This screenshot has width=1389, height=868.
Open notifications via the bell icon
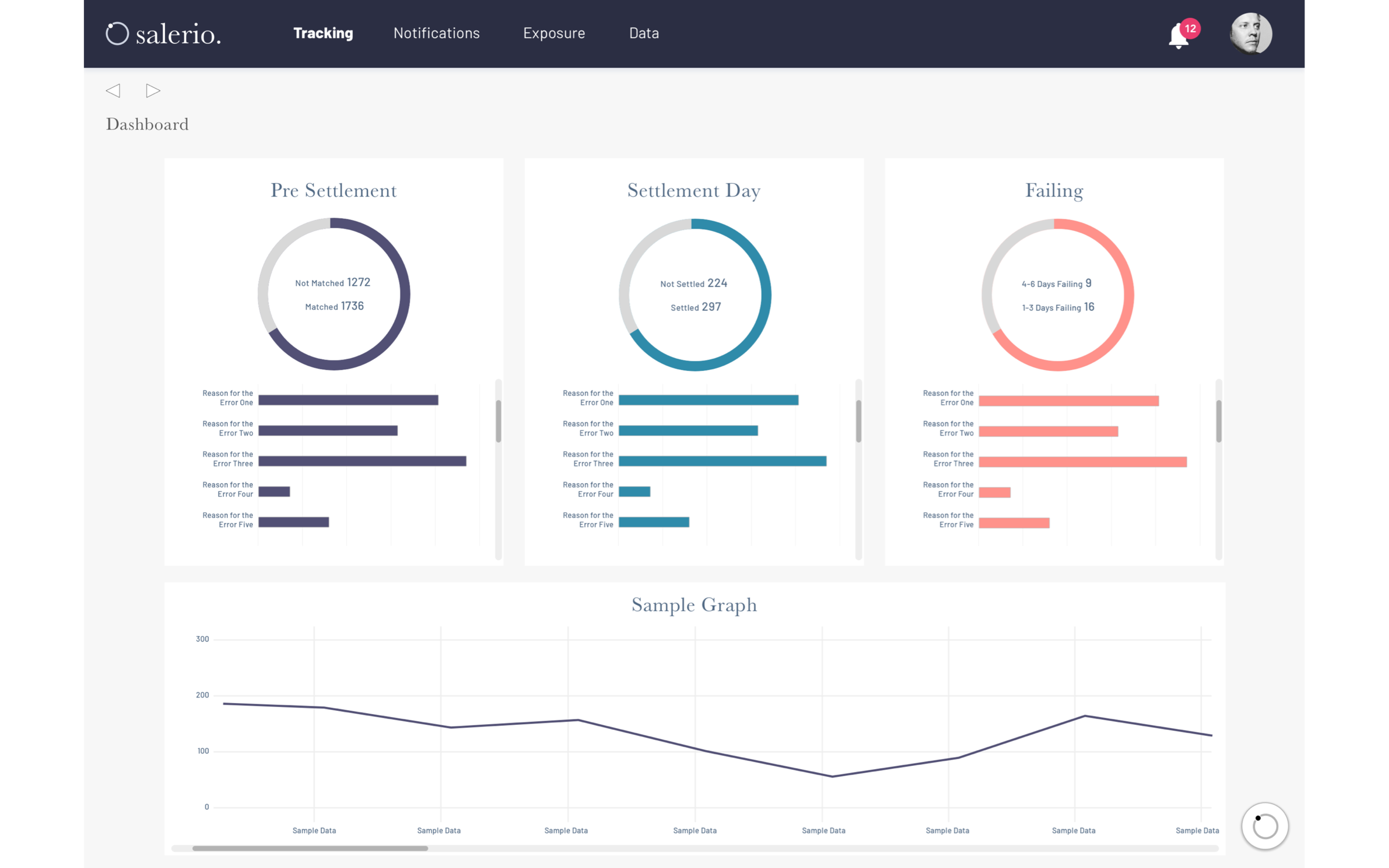tap(1178, 36)
